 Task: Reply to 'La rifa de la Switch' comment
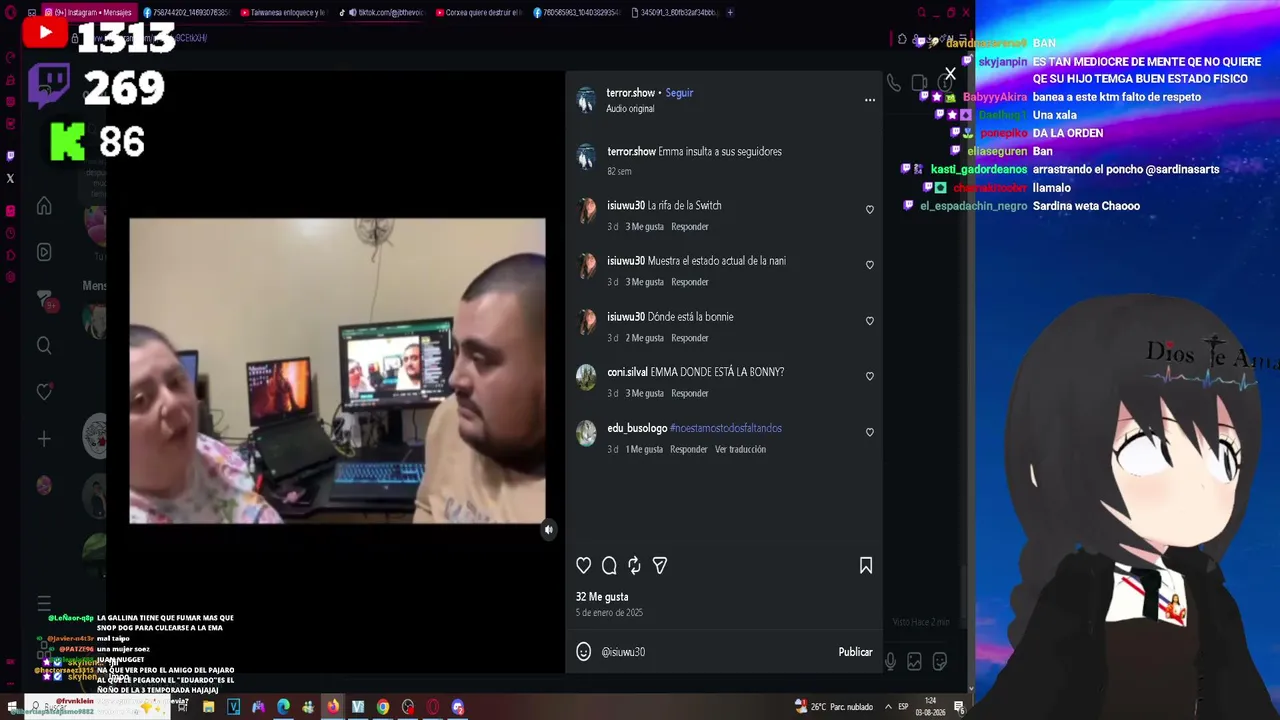pos(690,227)
